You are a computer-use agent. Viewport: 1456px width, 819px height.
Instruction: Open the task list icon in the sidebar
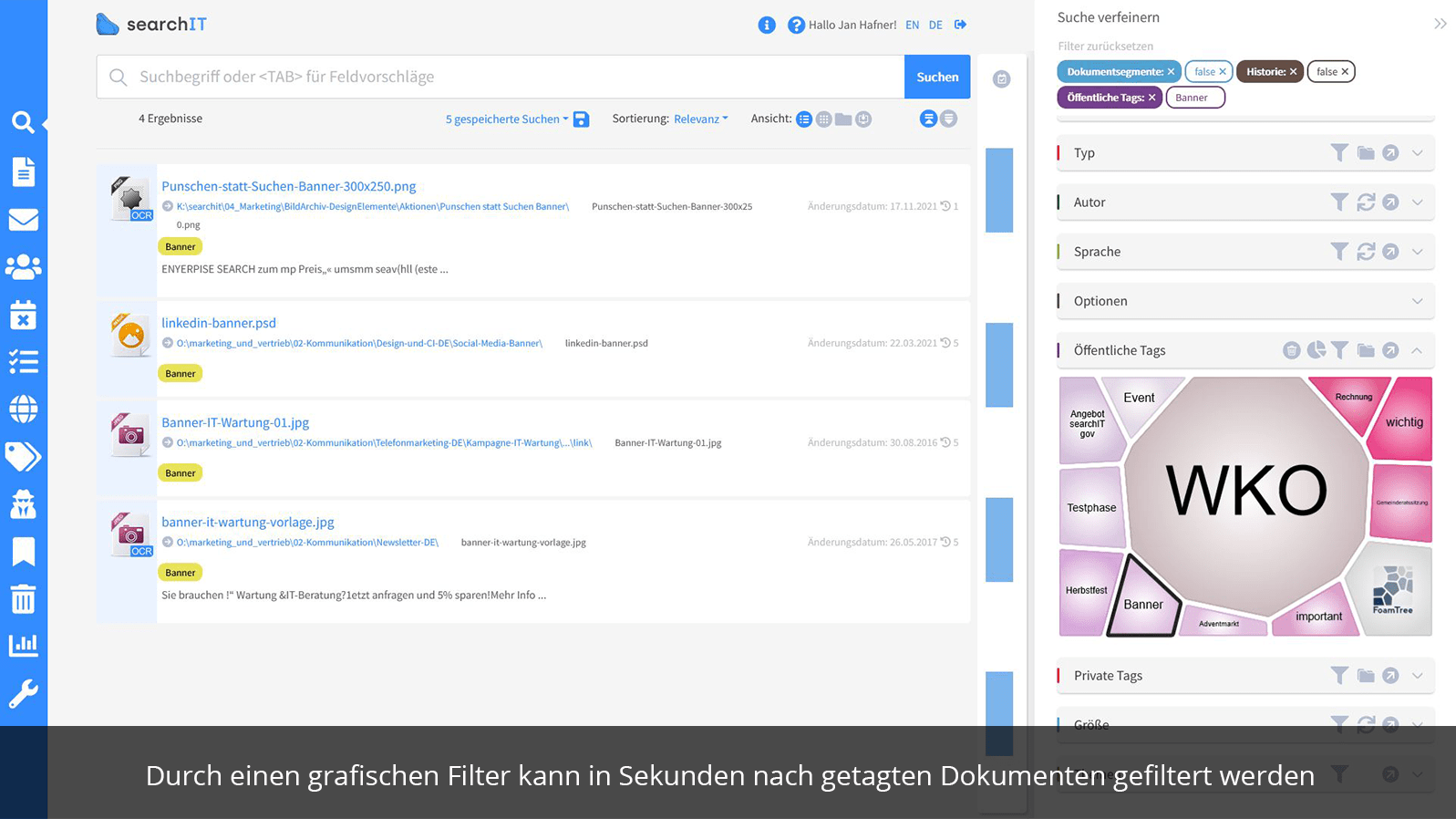pos(23,362)
